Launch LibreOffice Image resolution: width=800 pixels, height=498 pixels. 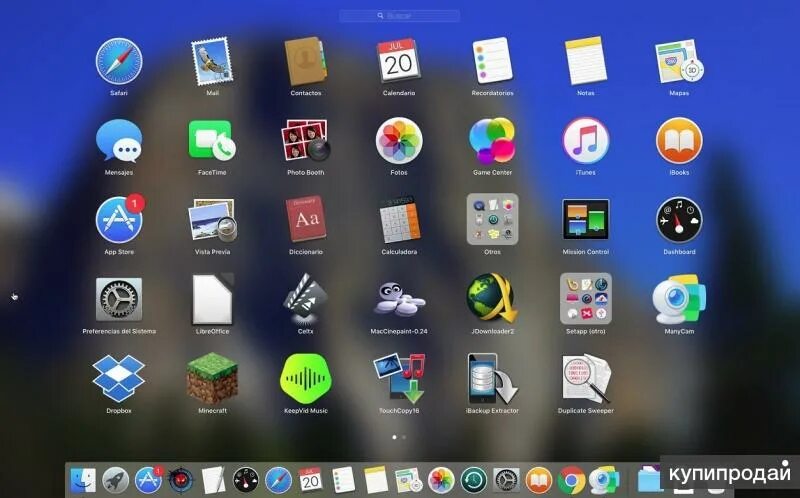(212, 300)
